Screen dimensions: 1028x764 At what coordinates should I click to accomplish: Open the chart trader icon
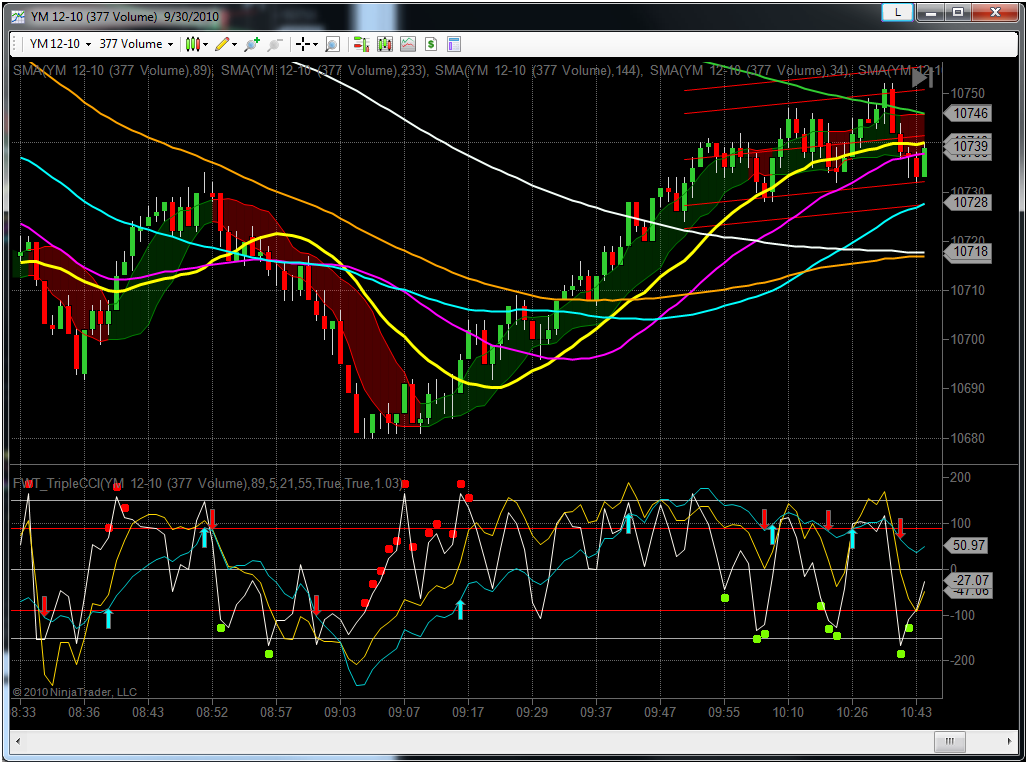click(361, 44)
